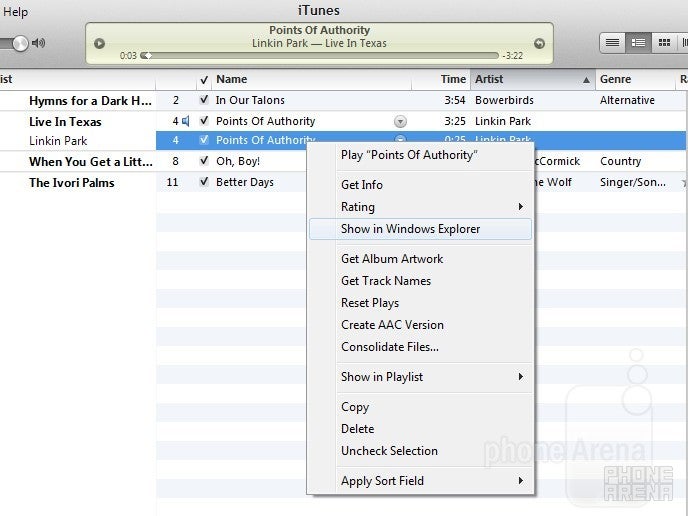This screenshot has height=516, width=688.
Task: Switch to the plain song list view
Action: pyautogui.click(x=613, y=43)
